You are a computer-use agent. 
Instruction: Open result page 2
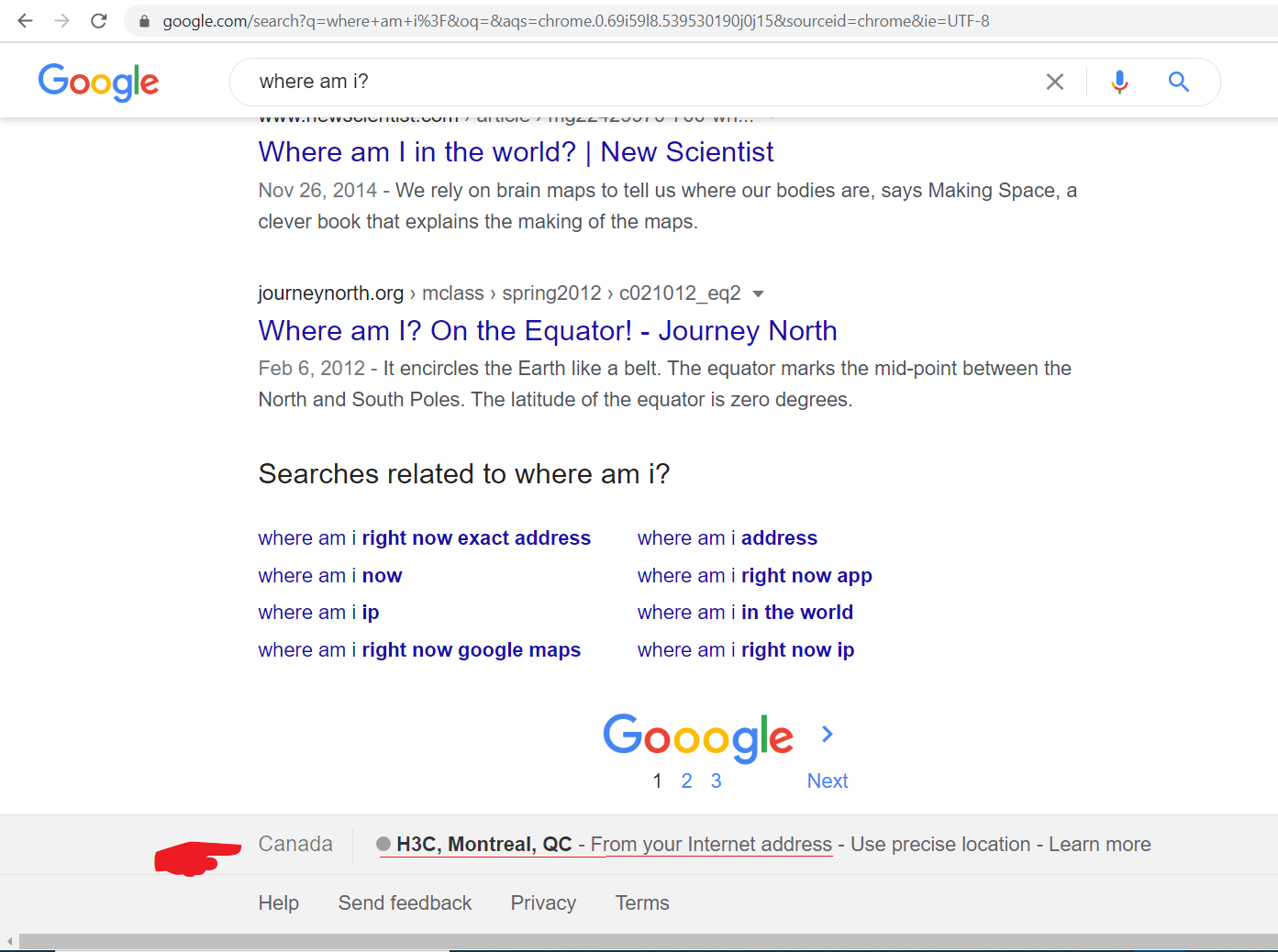pyautogui.click(x=686, y=780)
